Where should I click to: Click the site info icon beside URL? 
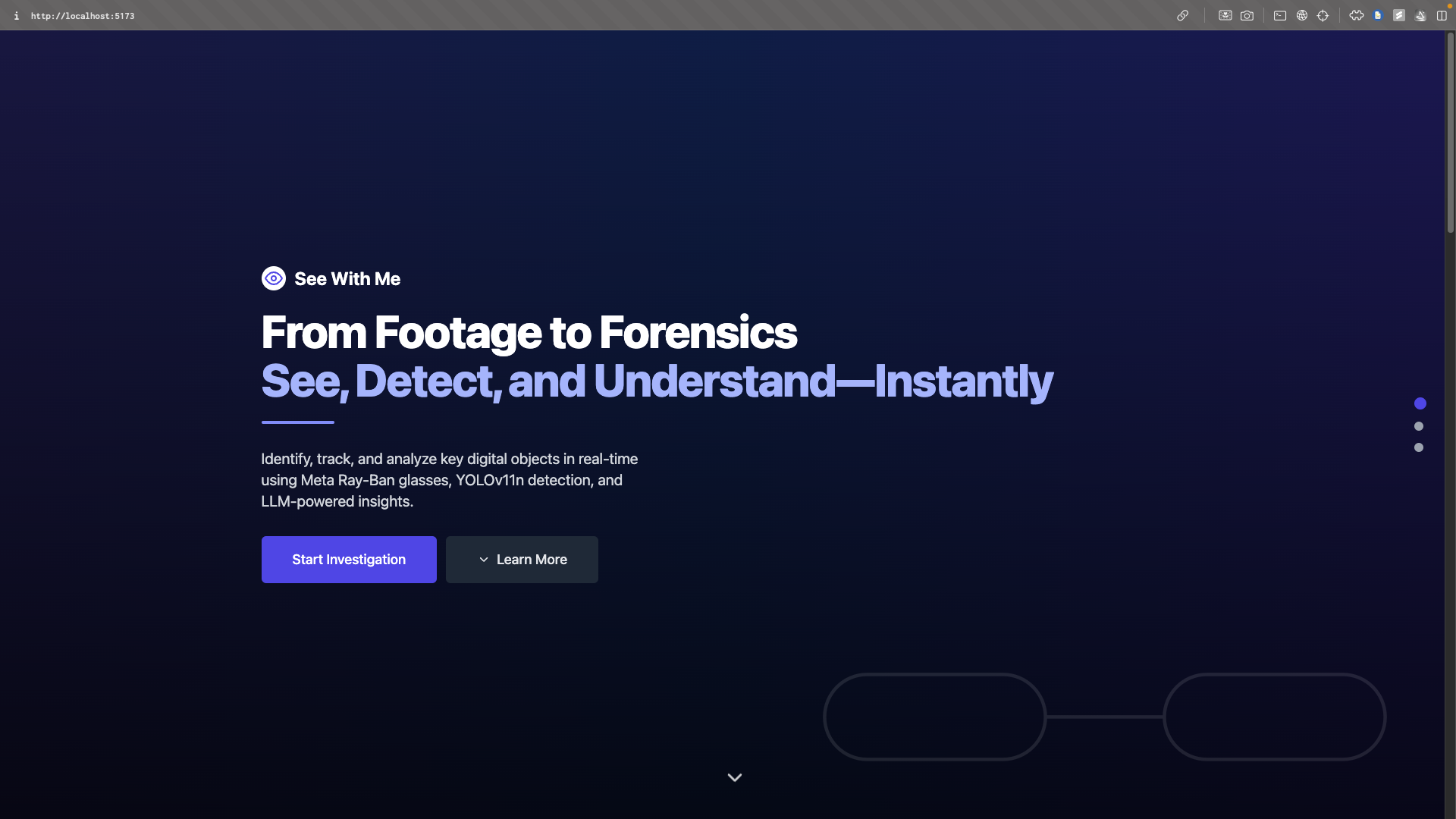(x=16, y=15)
